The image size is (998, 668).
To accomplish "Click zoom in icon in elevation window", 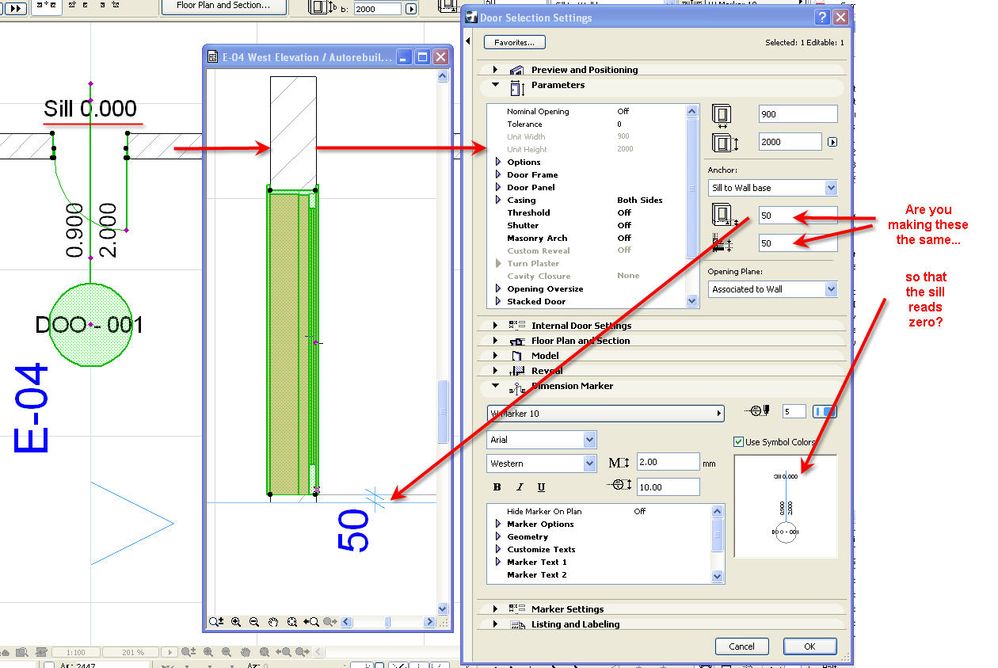I will (235, 622).
